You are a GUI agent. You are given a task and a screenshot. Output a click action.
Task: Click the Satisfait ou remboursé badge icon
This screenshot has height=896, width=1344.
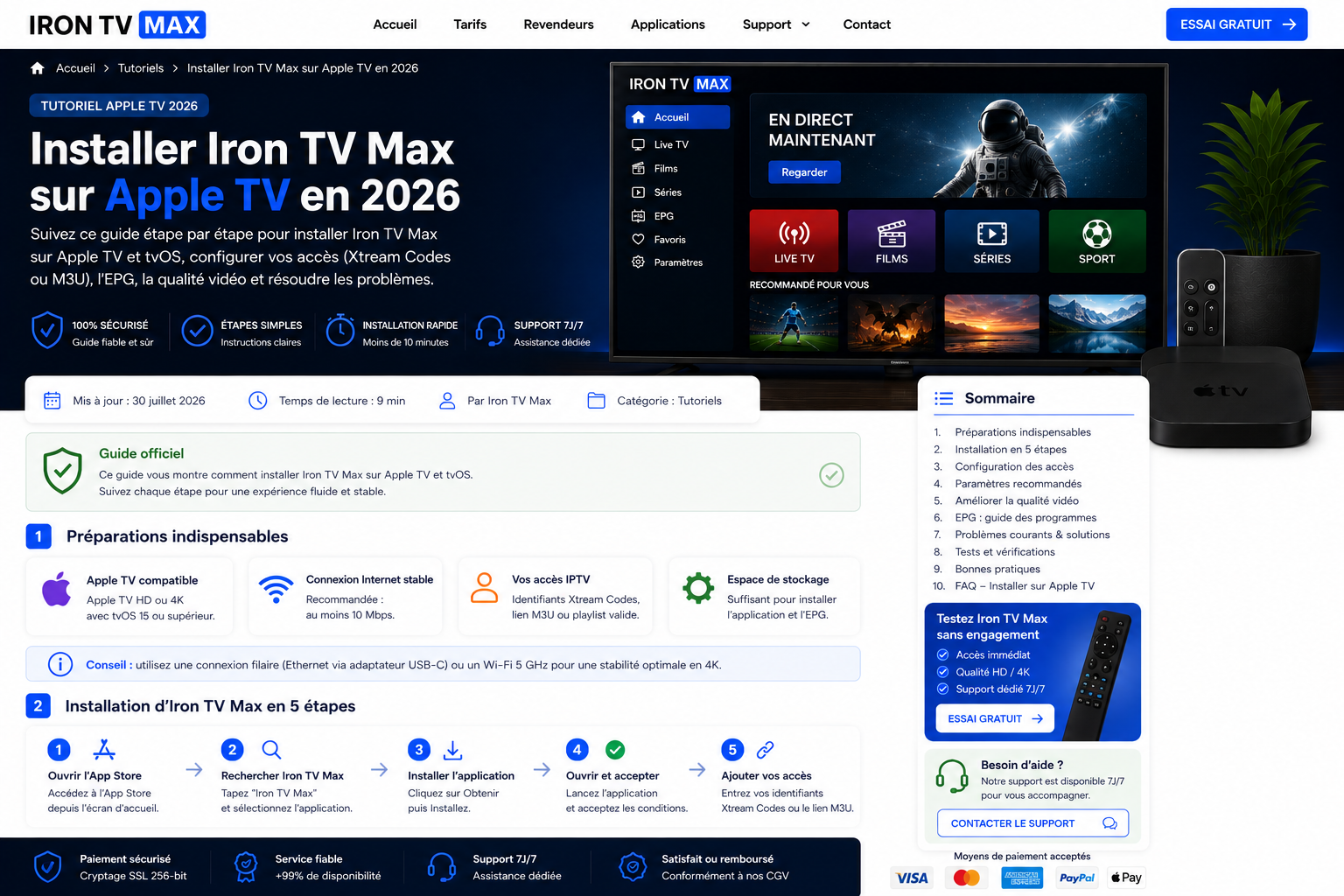(632, 867)
